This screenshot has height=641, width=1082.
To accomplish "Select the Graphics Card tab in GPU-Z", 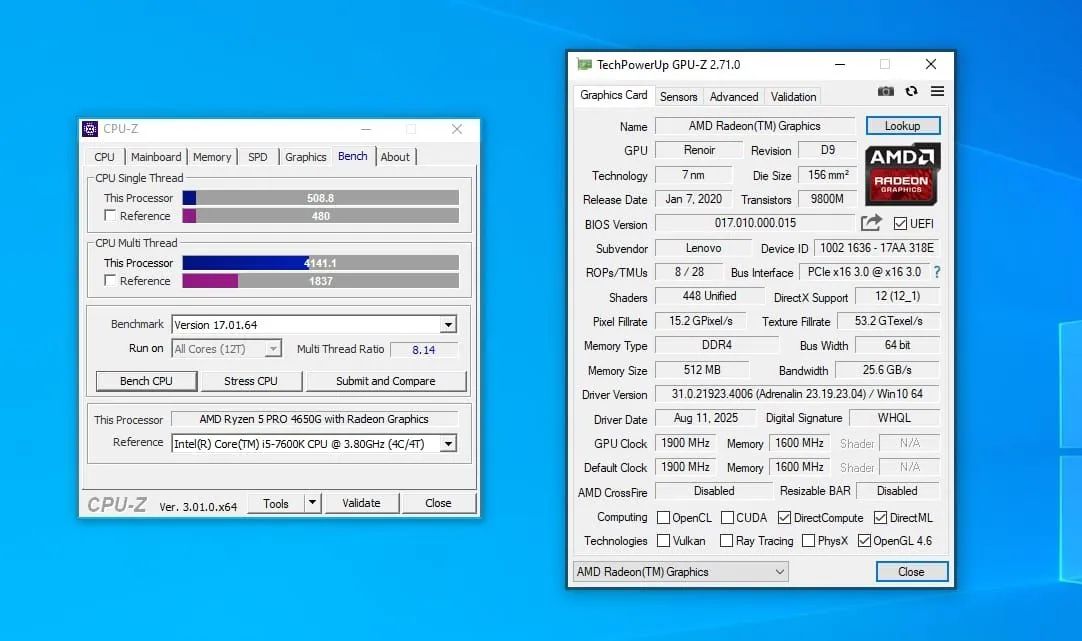I will 613,95.
